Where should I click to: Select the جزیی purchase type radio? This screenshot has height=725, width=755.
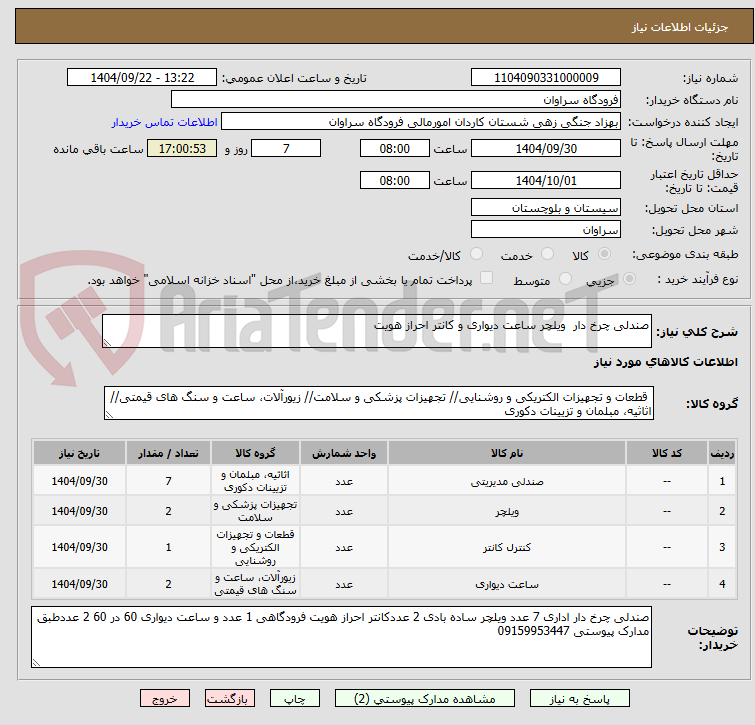pos(629,279)
